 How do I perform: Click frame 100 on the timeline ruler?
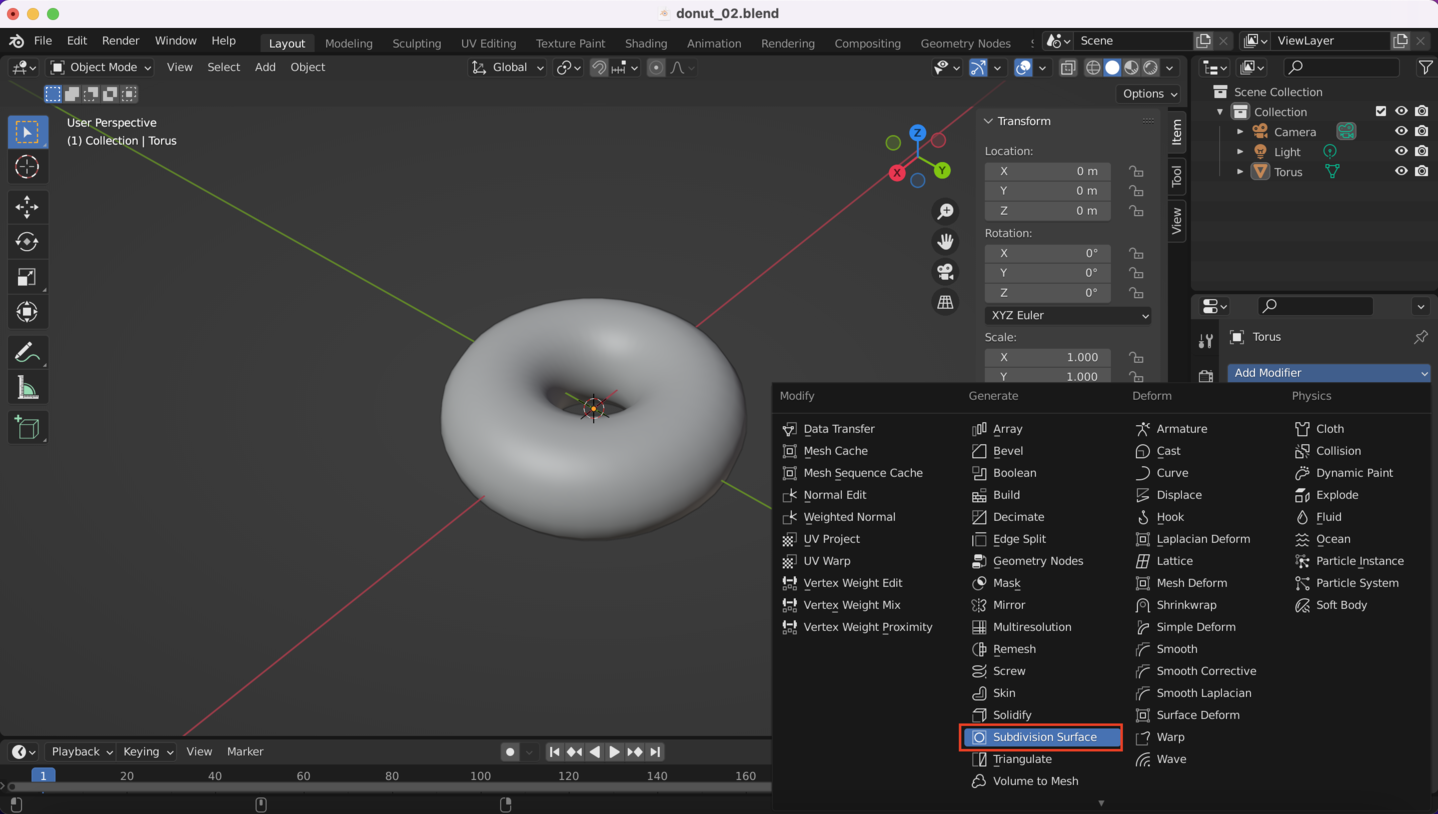[480, 775]
